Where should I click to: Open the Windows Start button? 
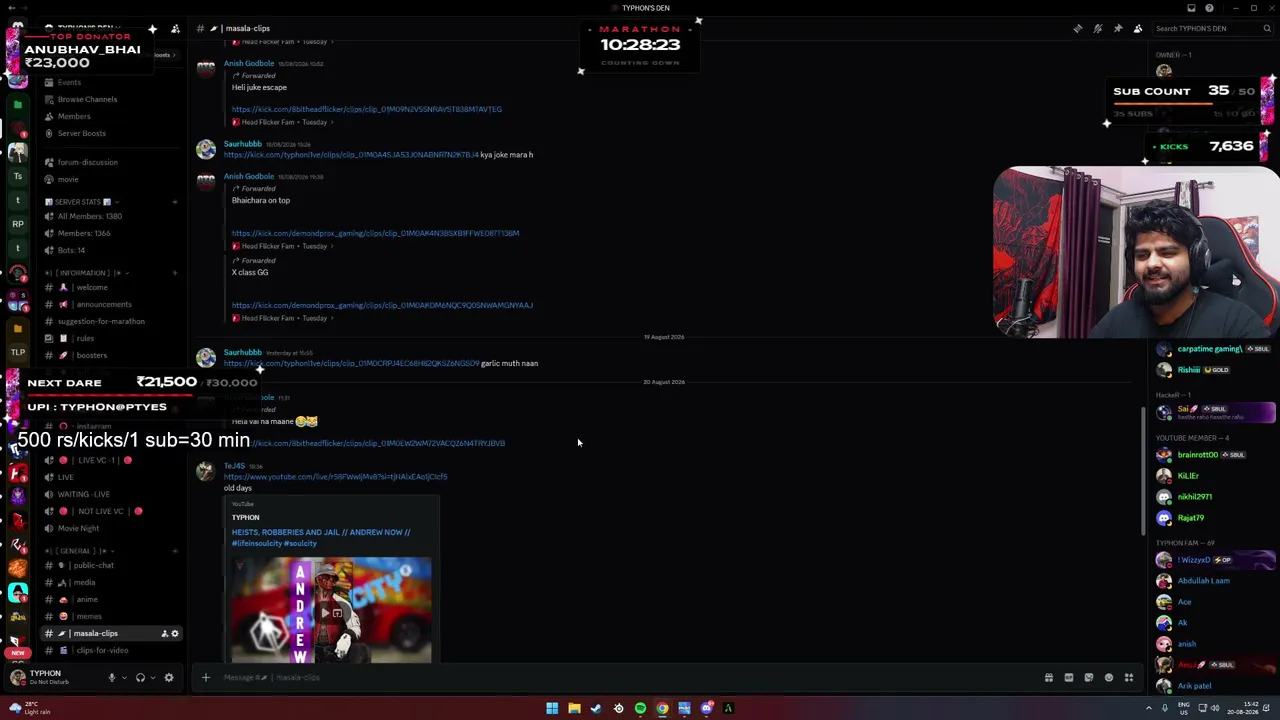click(552, 708)
